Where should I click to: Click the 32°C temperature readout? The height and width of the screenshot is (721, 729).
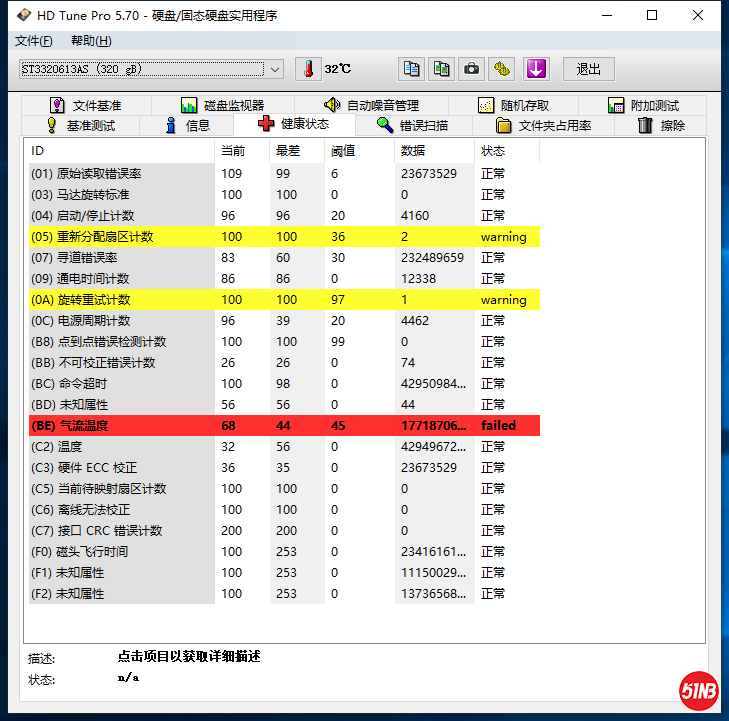coord(338,69)
